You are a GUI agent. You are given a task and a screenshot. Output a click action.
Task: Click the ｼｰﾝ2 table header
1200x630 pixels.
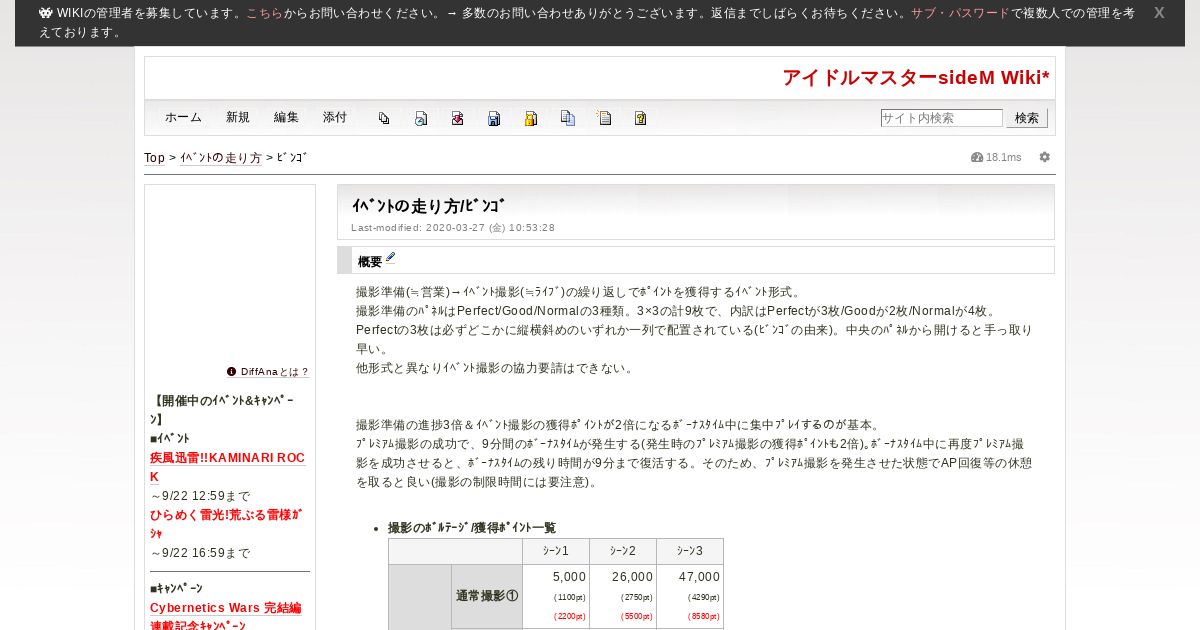[x=623, y=551]
